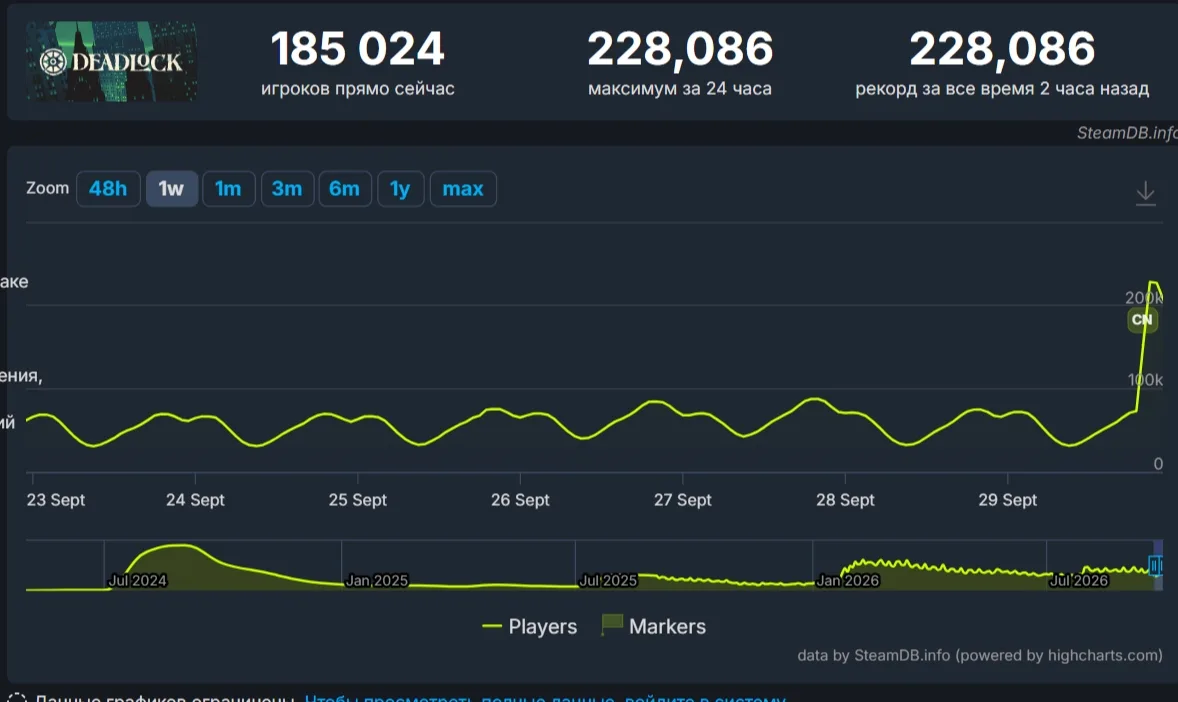Click the 'Jan 2026' navigator label

pyautogui.click(x=847, y=580)
